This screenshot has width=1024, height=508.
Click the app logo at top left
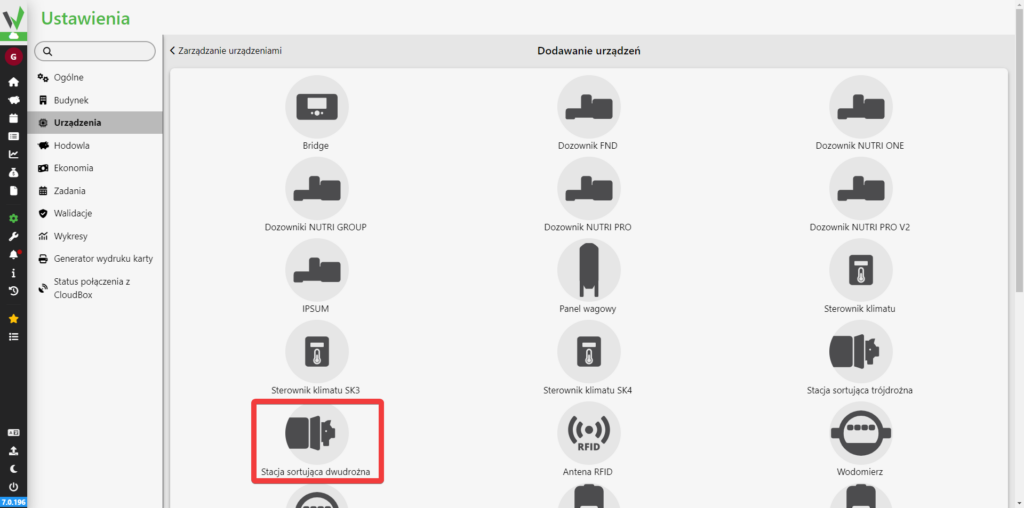click(13, 20)
